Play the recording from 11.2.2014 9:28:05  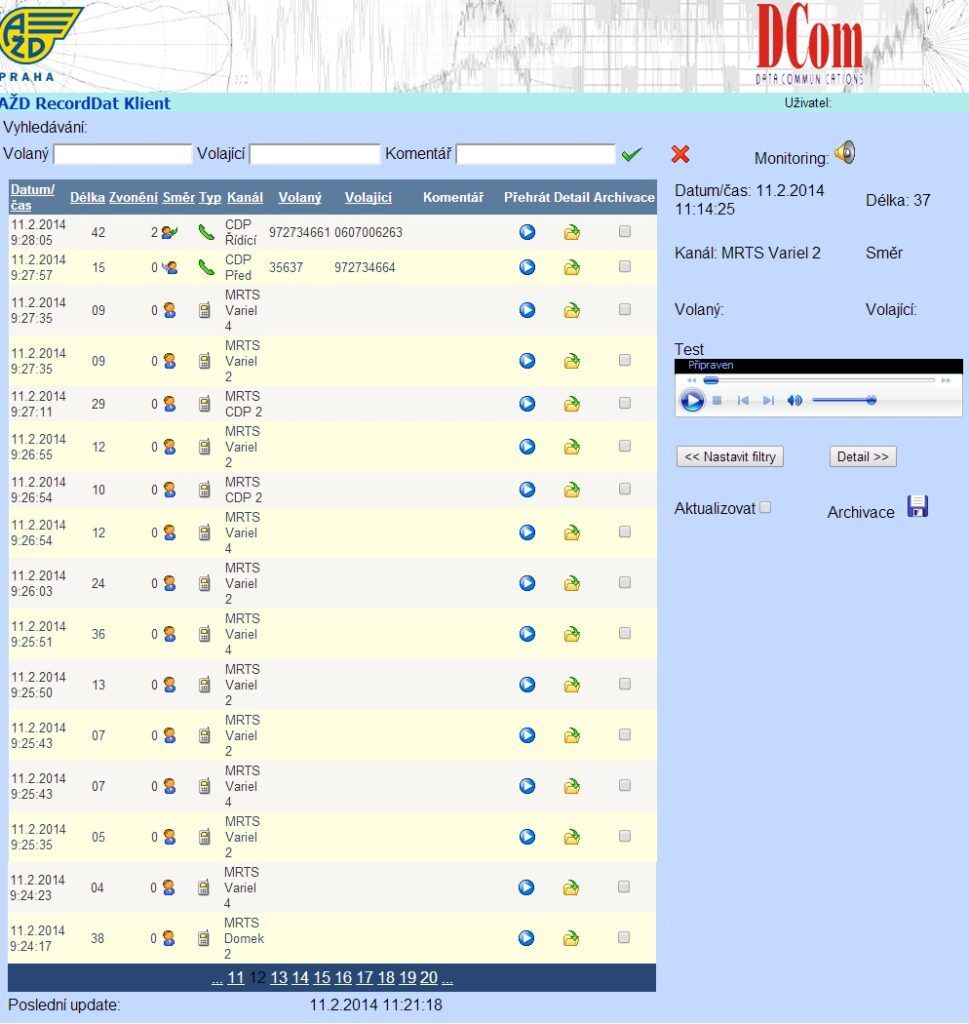526,232
